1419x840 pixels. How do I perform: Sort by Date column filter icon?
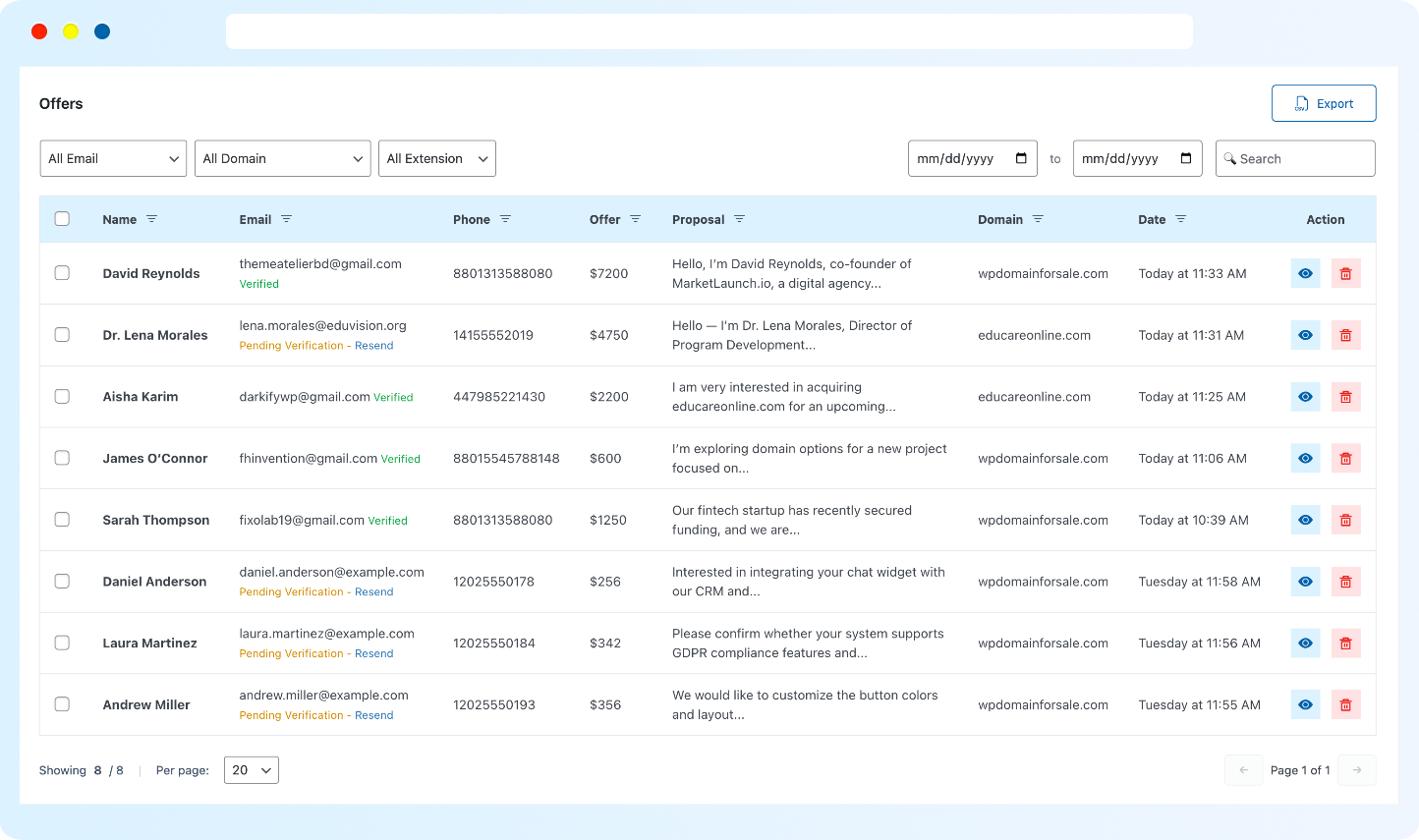(x=1180, y=219)
